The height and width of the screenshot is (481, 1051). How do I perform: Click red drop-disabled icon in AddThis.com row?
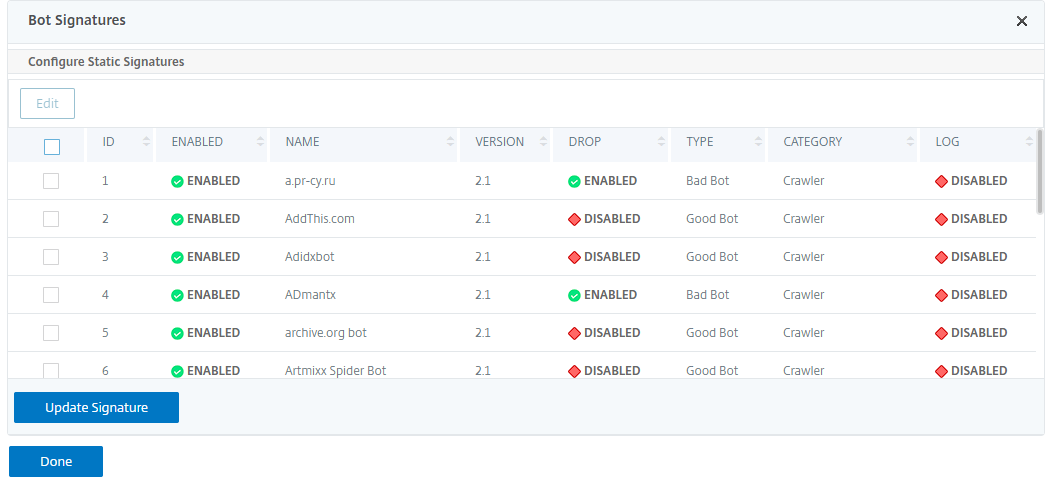pos(574,219)
